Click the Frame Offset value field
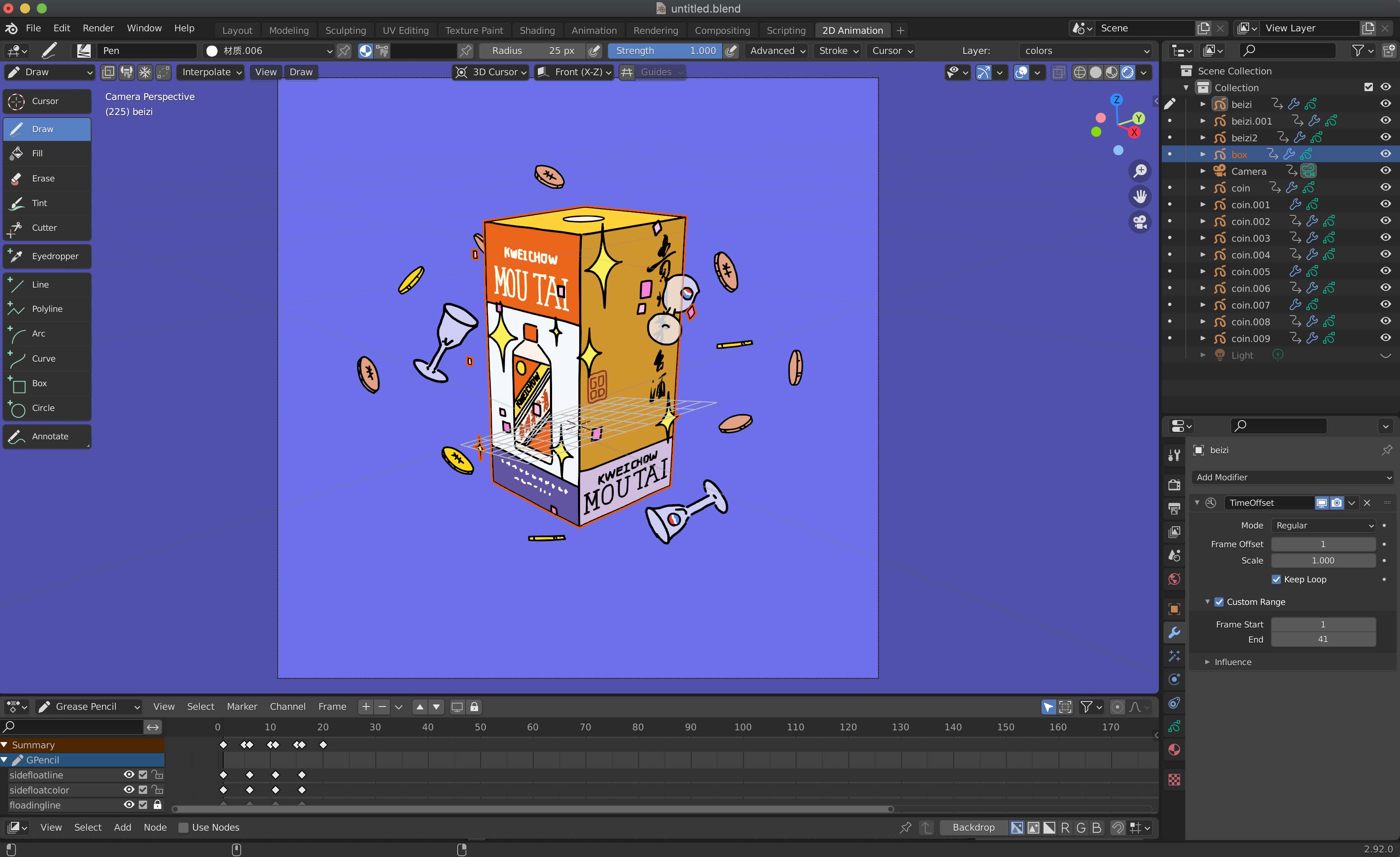 point(1323,544)
